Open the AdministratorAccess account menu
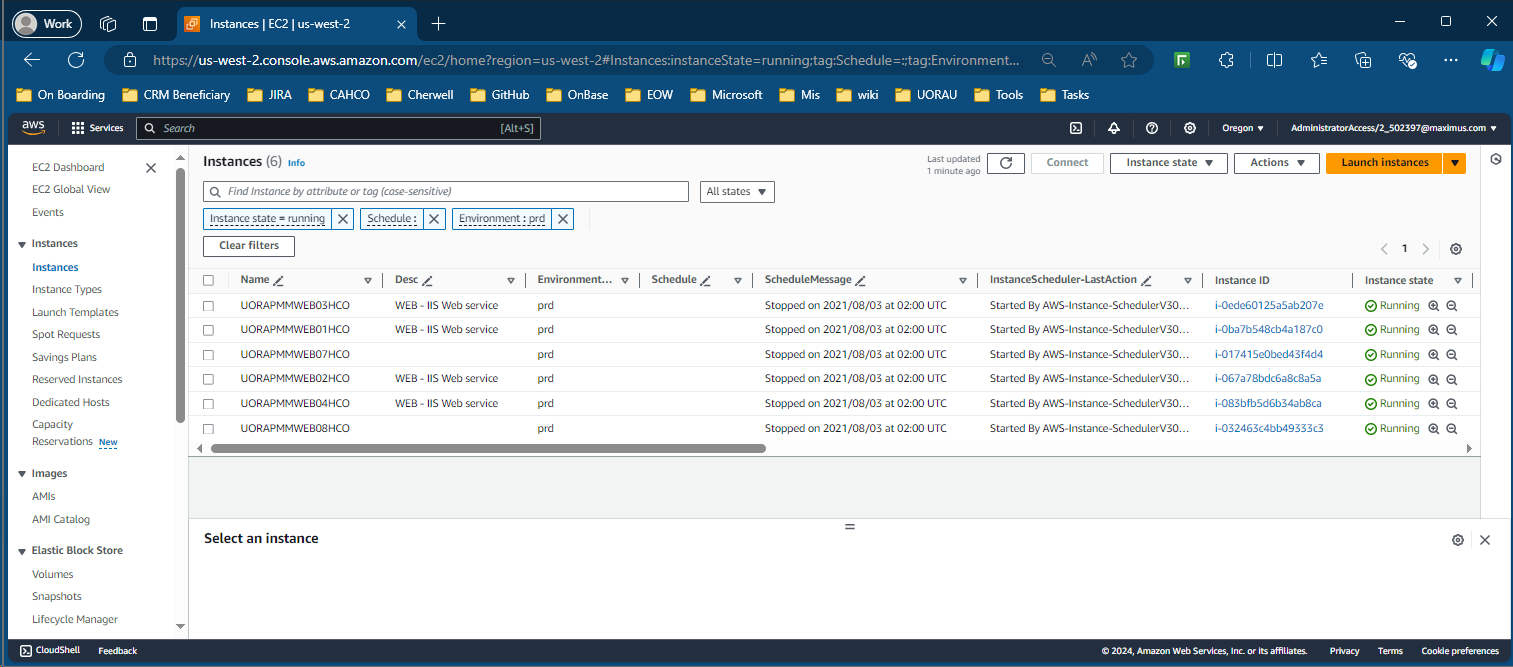Image resolution: width=1513 pixels, height=667 pixels. (x=1394, y=128)
